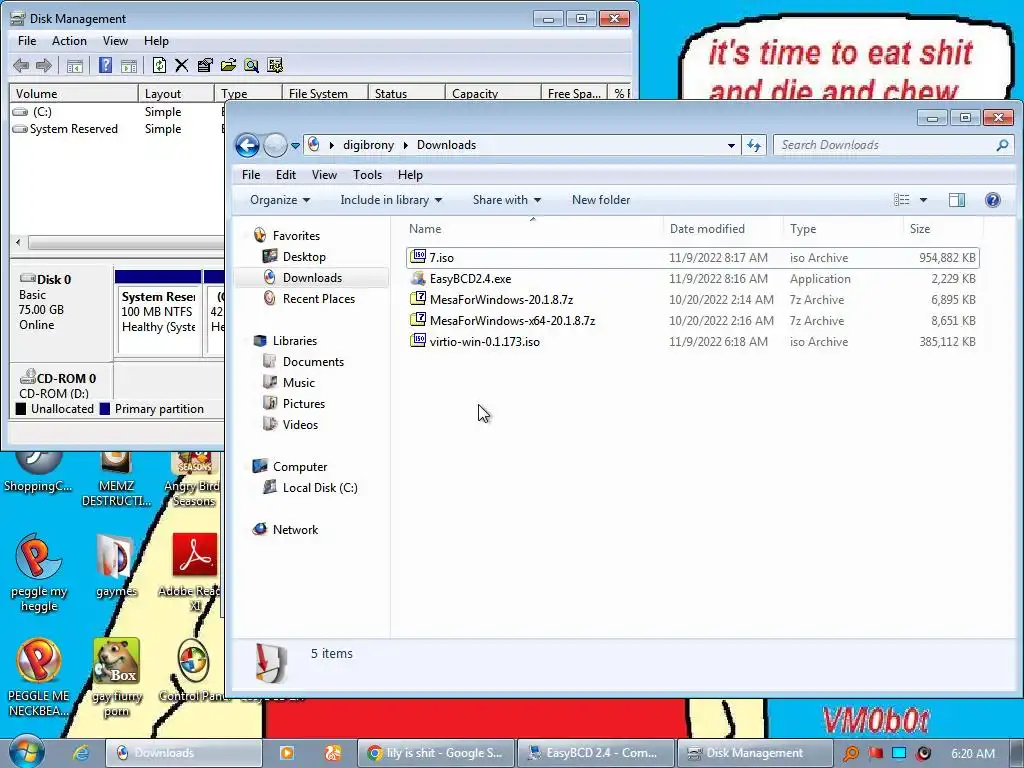The width and height of the screenshot is (1024, 768).
Task: Click the New folder button
Action: [601, 200]
